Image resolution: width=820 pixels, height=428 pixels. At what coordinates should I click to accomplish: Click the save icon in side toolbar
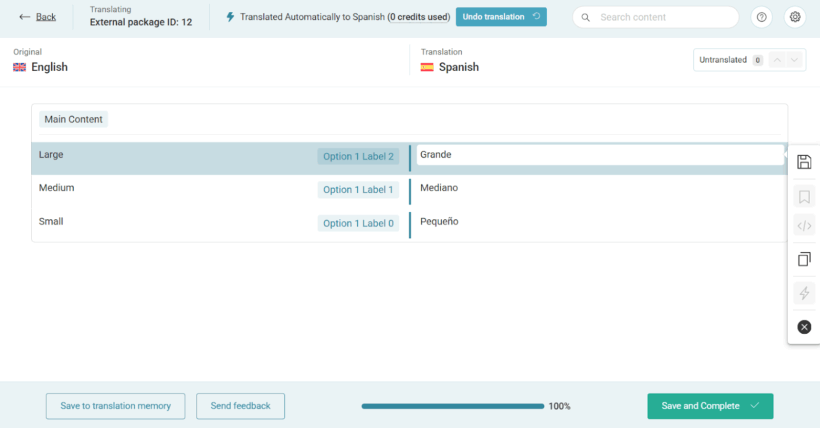coord(804,162)
